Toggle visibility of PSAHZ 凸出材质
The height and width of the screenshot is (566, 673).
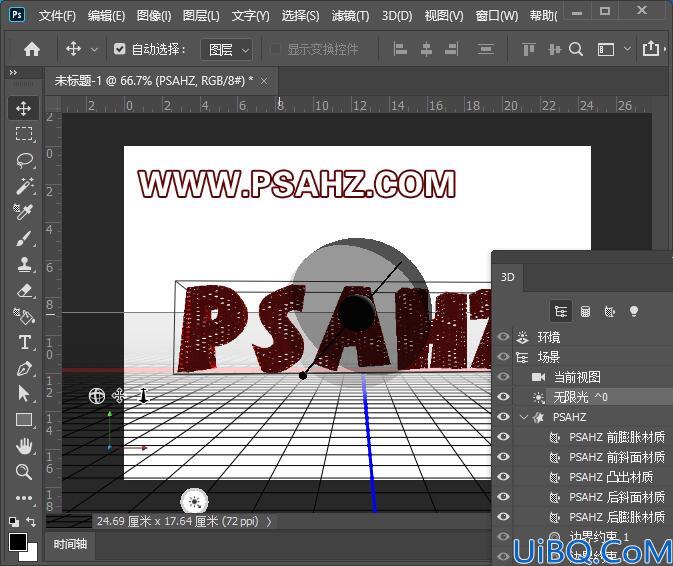pyautogui.click(x=503, y=476)
